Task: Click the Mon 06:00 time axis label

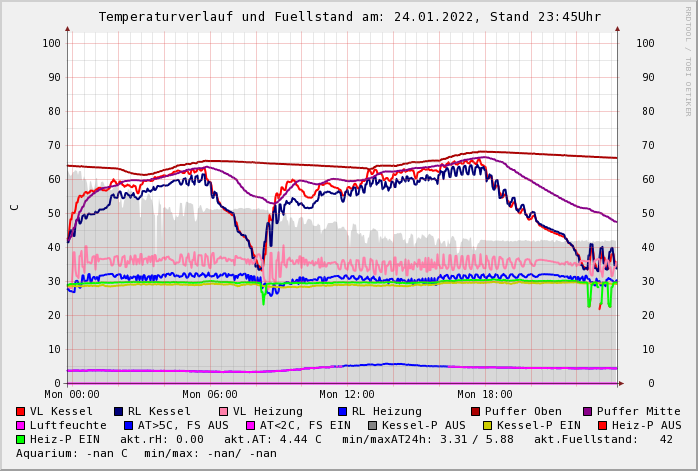Action: point(210,395)
